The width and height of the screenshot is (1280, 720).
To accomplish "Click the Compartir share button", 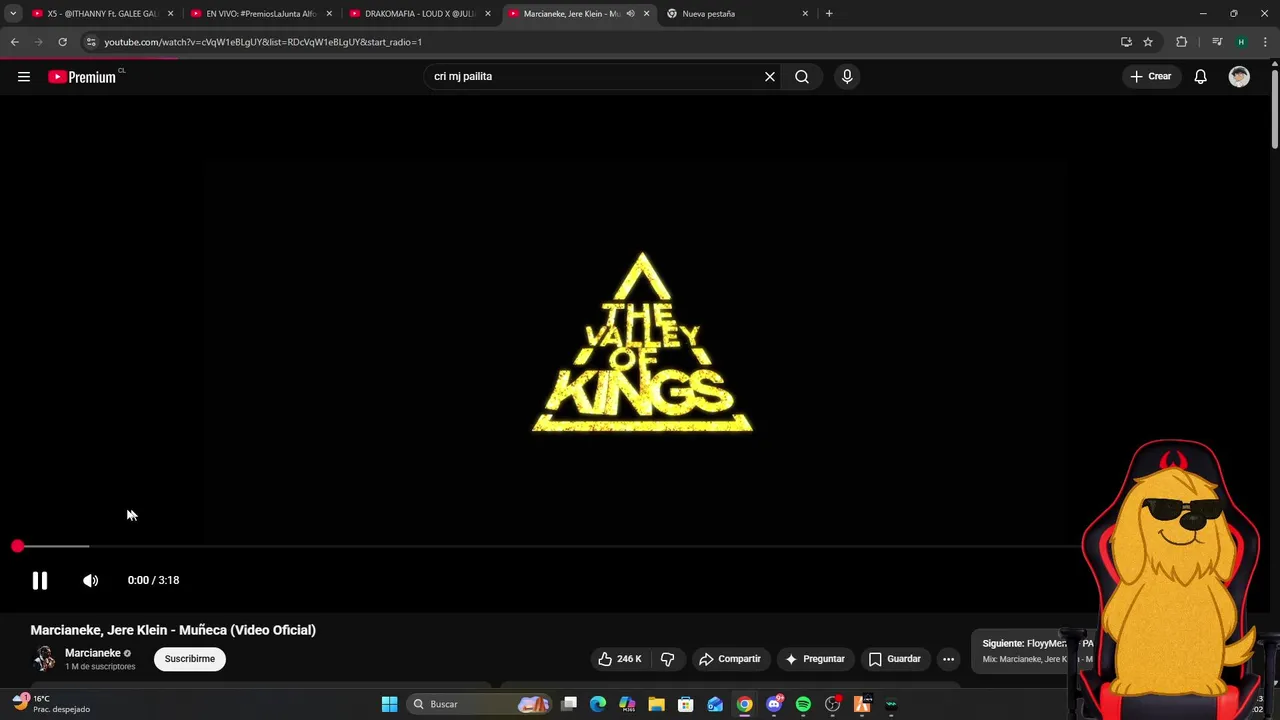I will click(730, 659).
